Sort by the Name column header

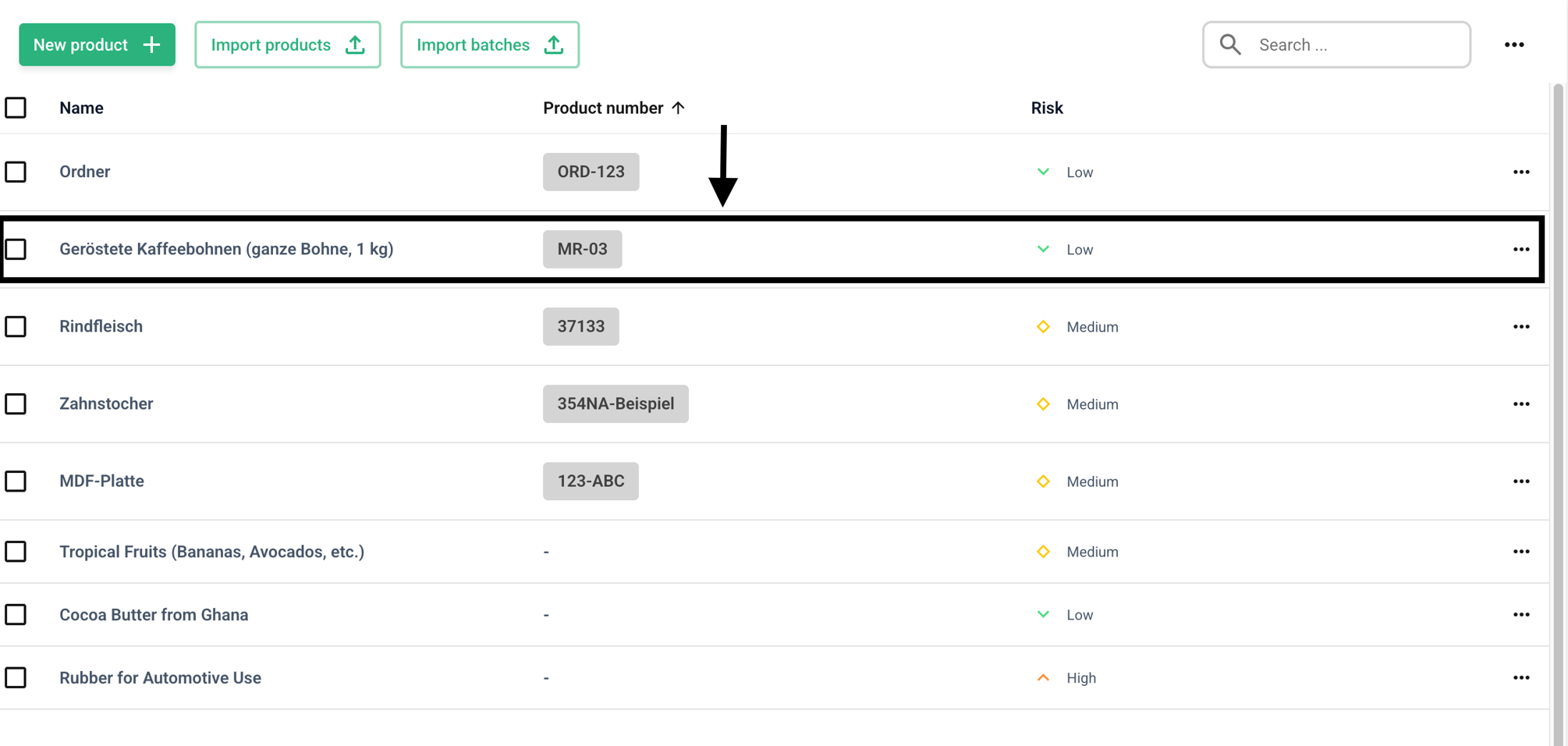click(81, 108)
